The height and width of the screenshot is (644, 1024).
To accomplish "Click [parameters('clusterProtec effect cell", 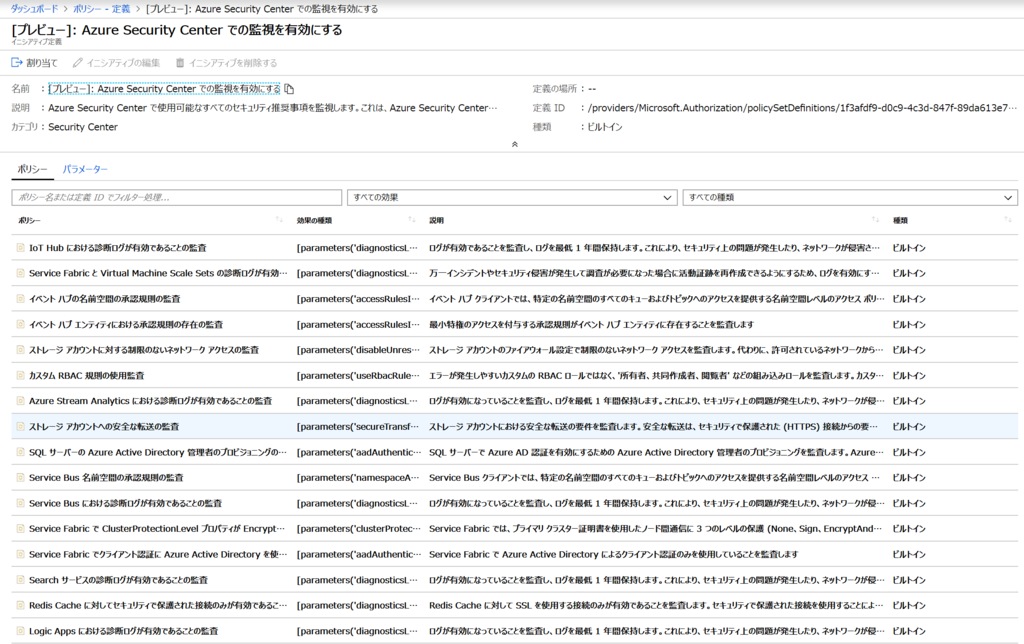I will point(358,528).
